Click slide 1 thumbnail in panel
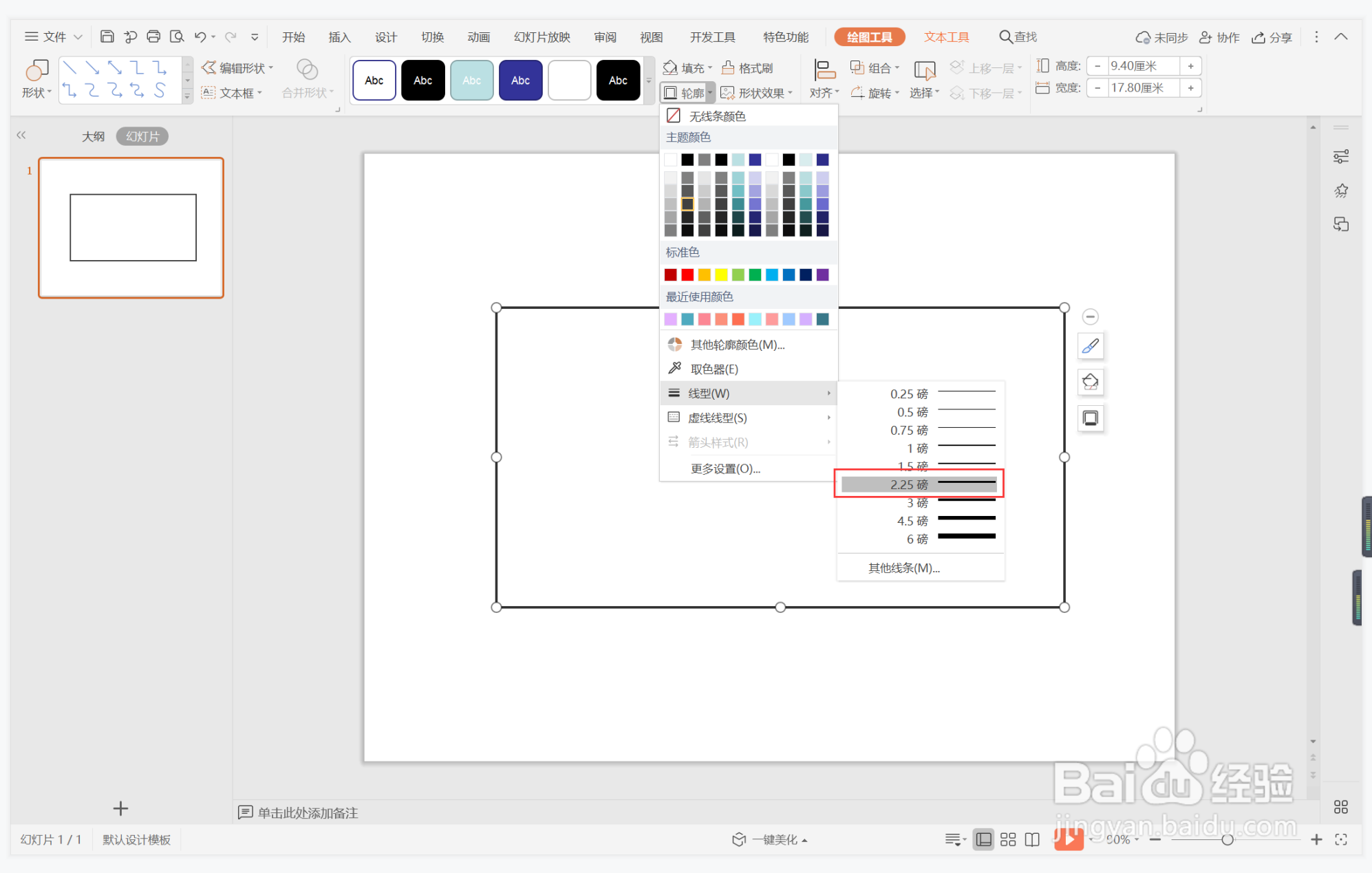 click(x=131, y=228)
